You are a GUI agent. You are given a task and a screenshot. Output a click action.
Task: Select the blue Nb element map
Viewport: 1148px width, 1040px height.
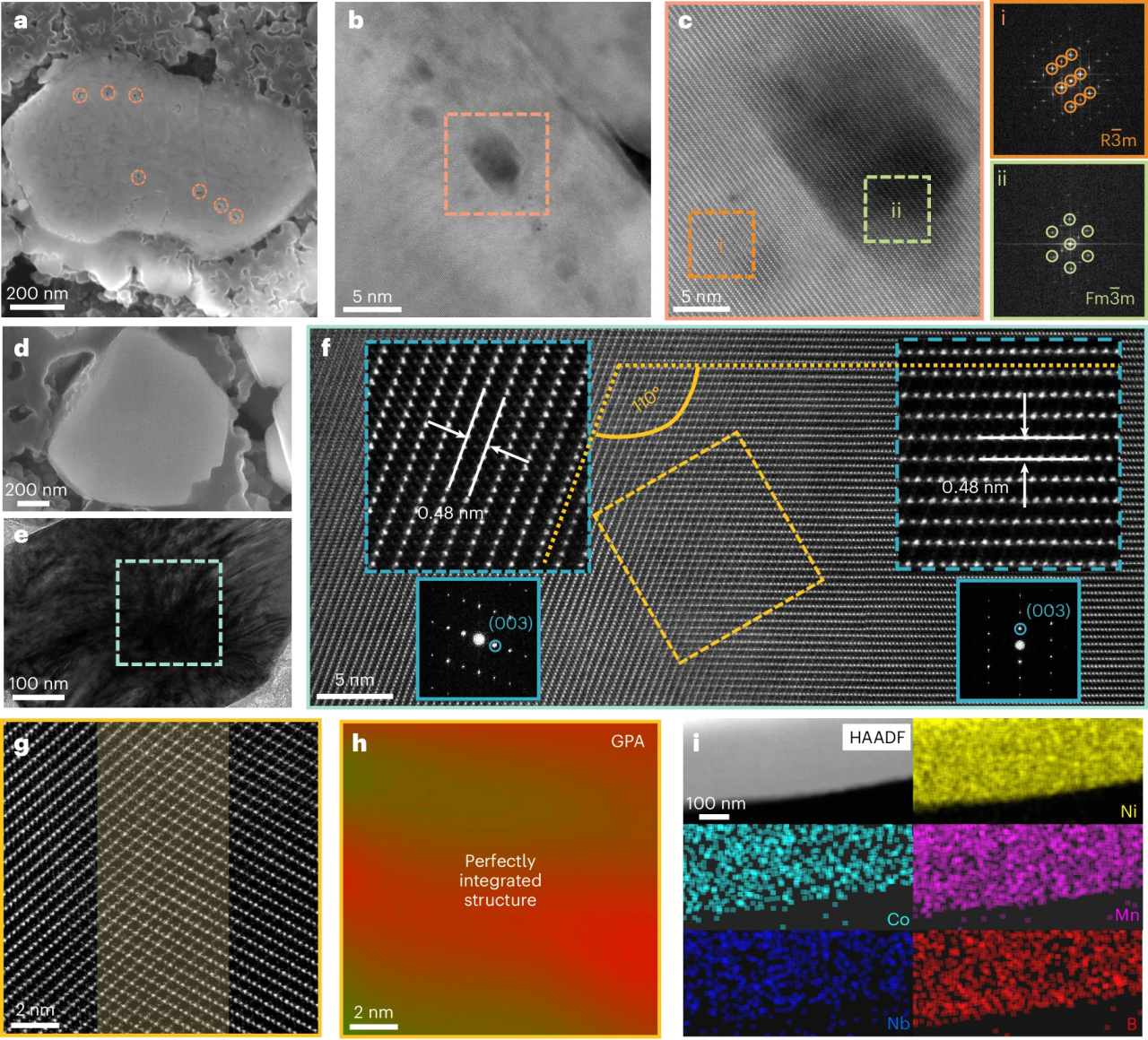(x=797, y=982)
